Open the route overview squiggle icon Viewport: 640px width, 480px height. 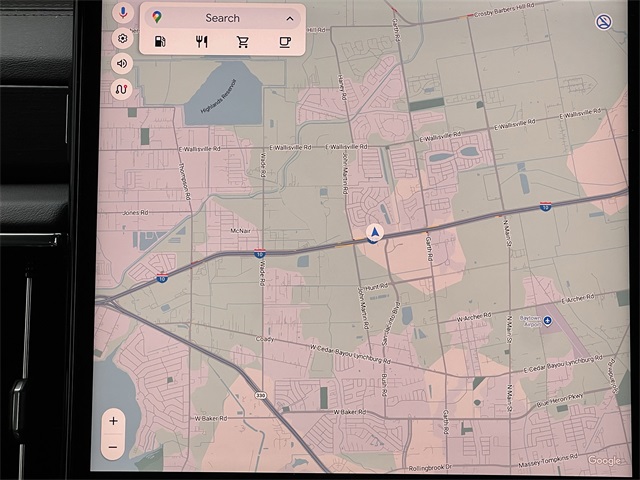pos(121,89)
